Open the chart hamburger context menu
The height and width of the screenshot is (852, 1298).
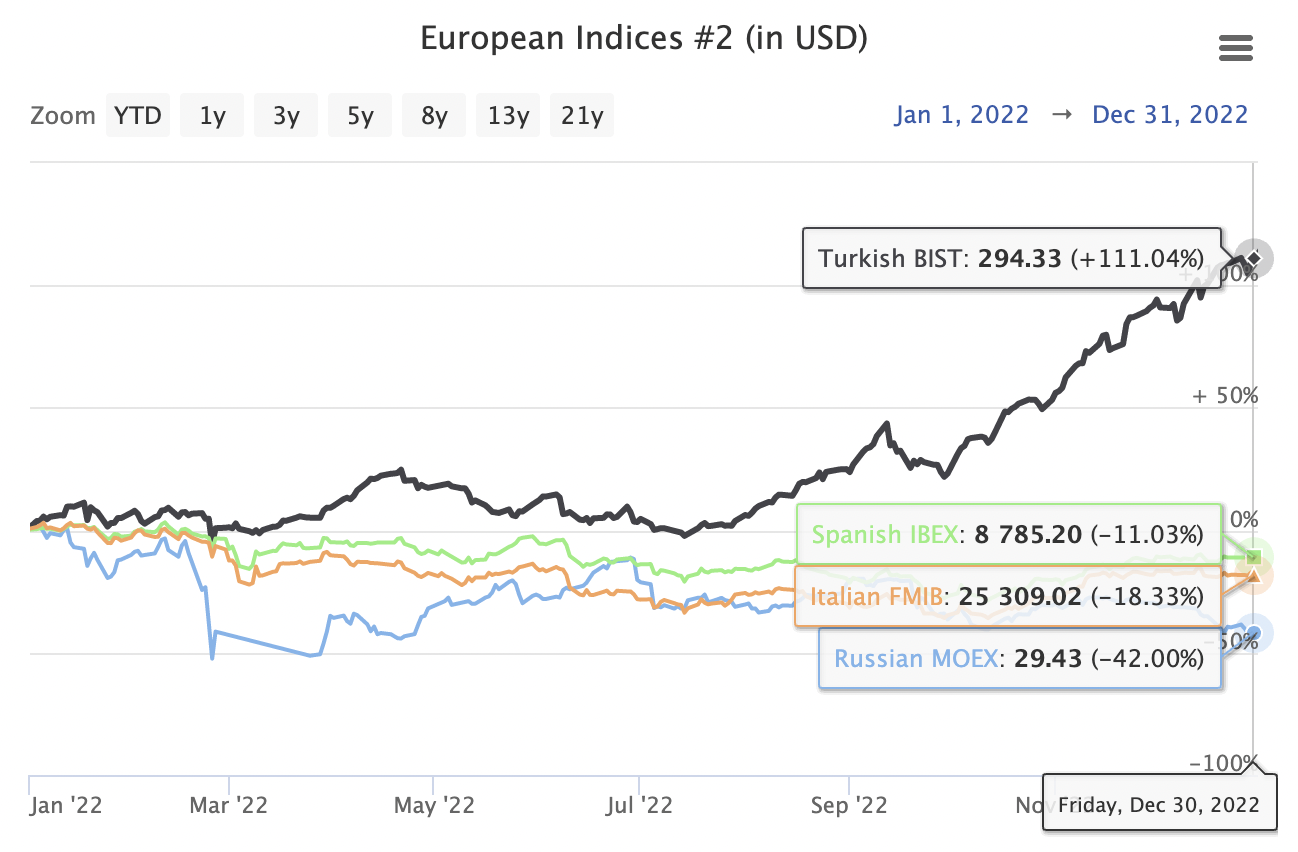pos(1236,48)
